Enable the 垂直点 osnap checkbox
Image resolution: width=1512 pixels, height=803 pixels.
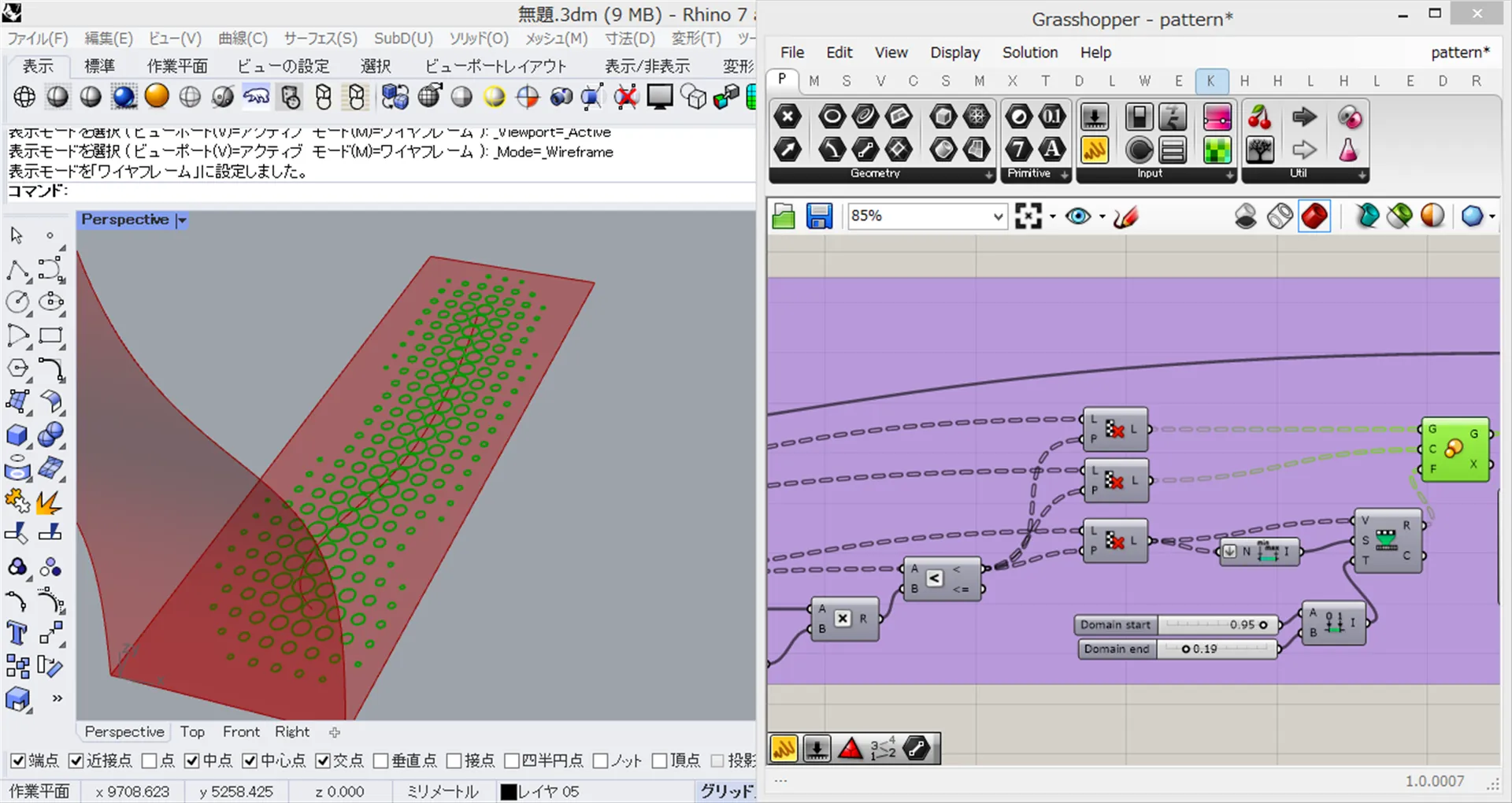380,760
